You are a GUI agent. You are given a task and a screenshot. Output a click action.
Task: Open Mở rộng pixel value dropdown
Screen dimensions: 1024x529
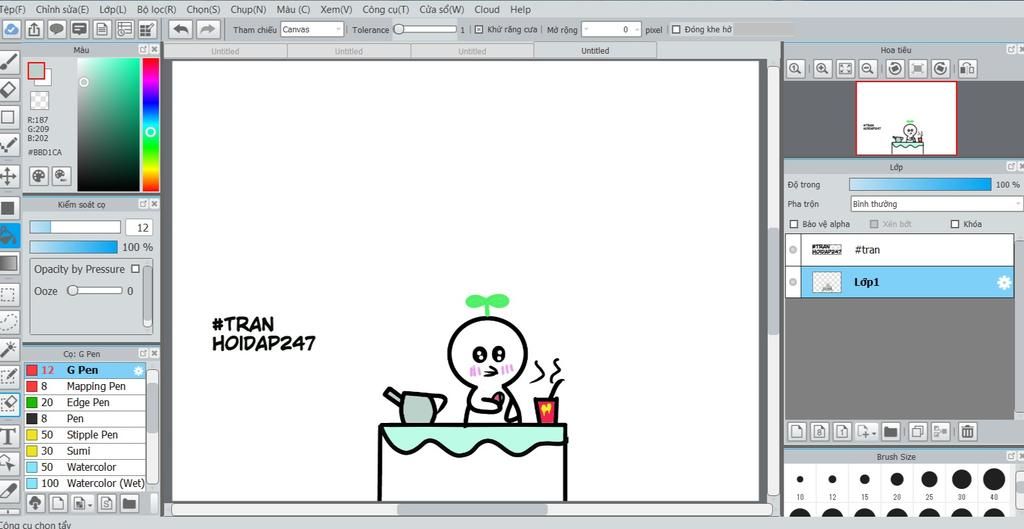pyautogui.click(x=611, y=29)
